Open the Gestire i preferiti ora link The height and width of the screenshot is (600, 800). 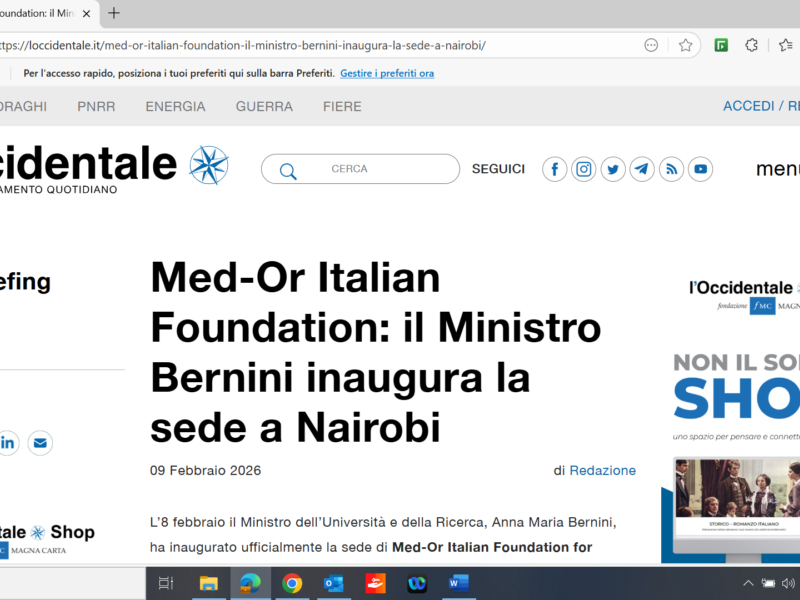click(x=387, y=73)
